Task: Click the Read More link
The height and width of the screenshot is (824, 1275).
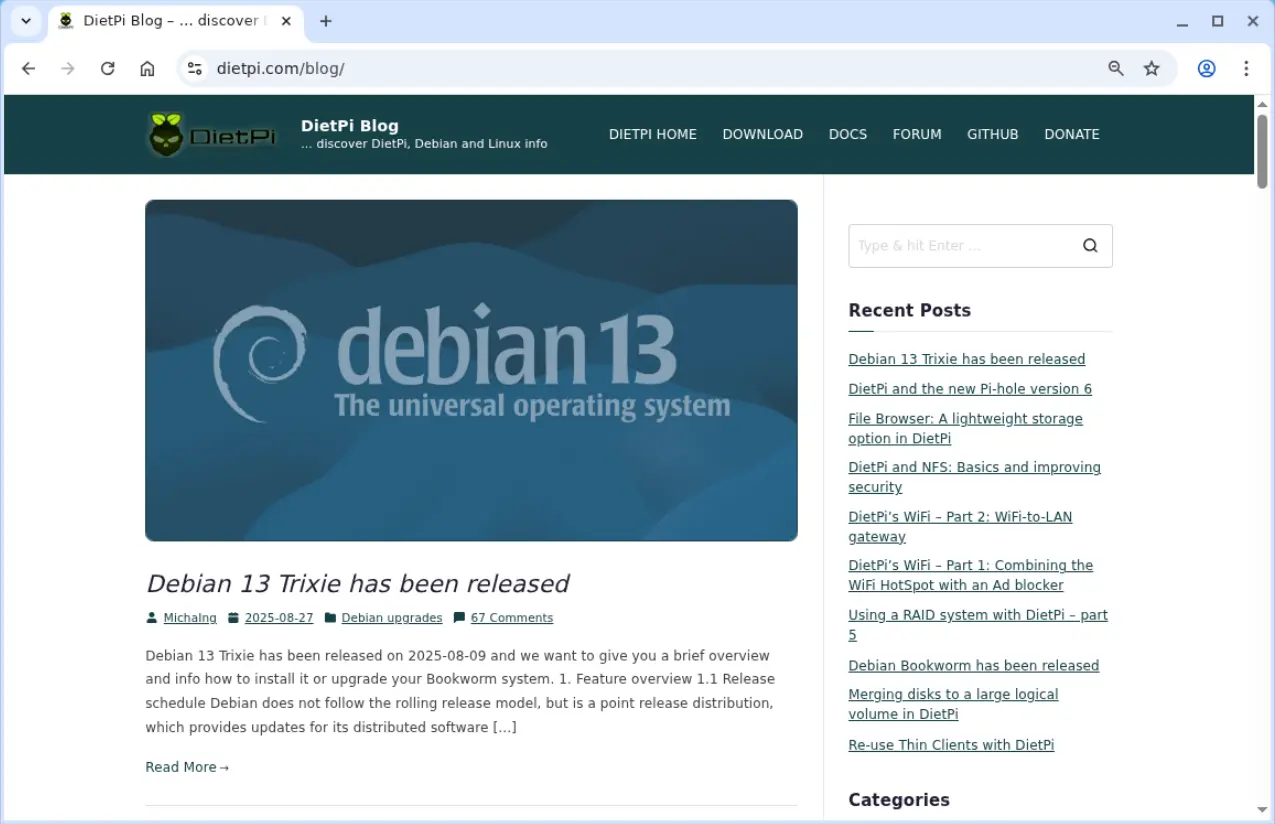Action: click(186, 767)
